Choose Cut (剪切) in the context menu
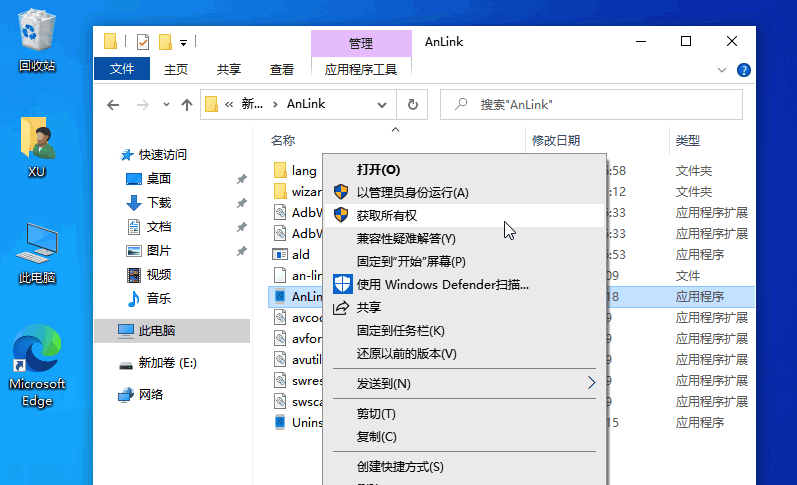 tap(465, 413)
